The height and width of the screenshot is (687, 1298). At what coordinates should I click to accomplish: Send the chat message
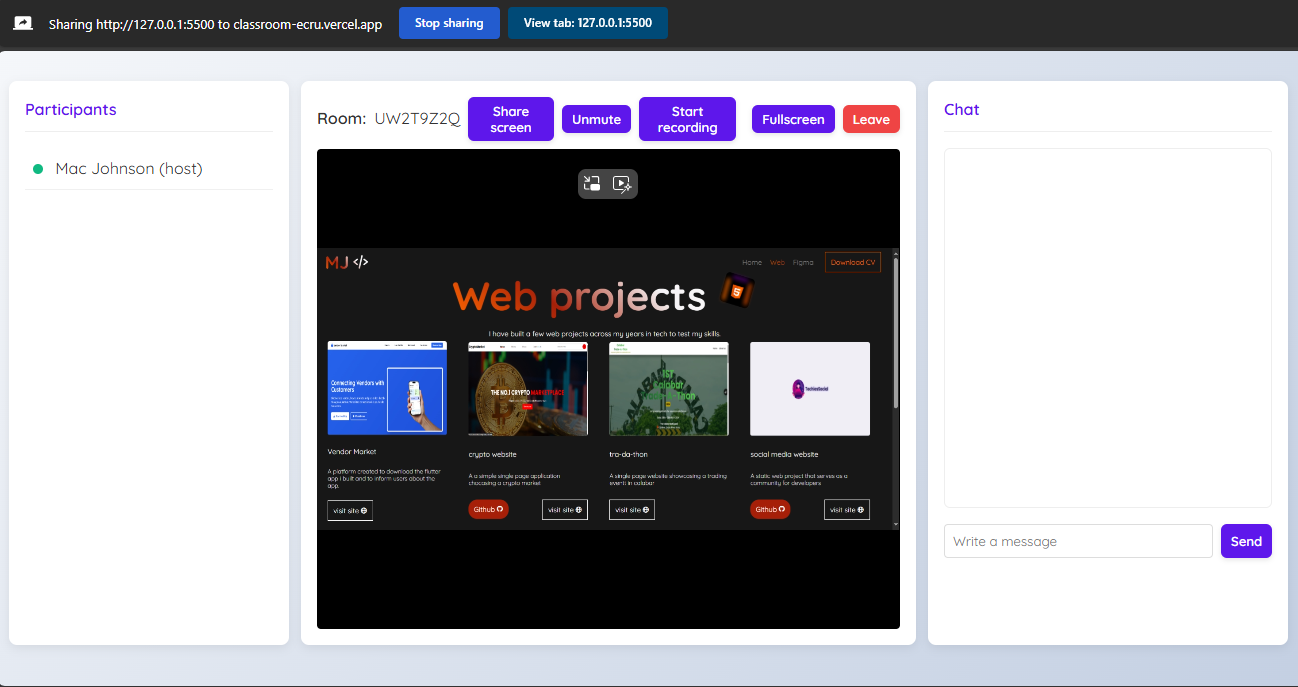click(x=1246, y=541)
